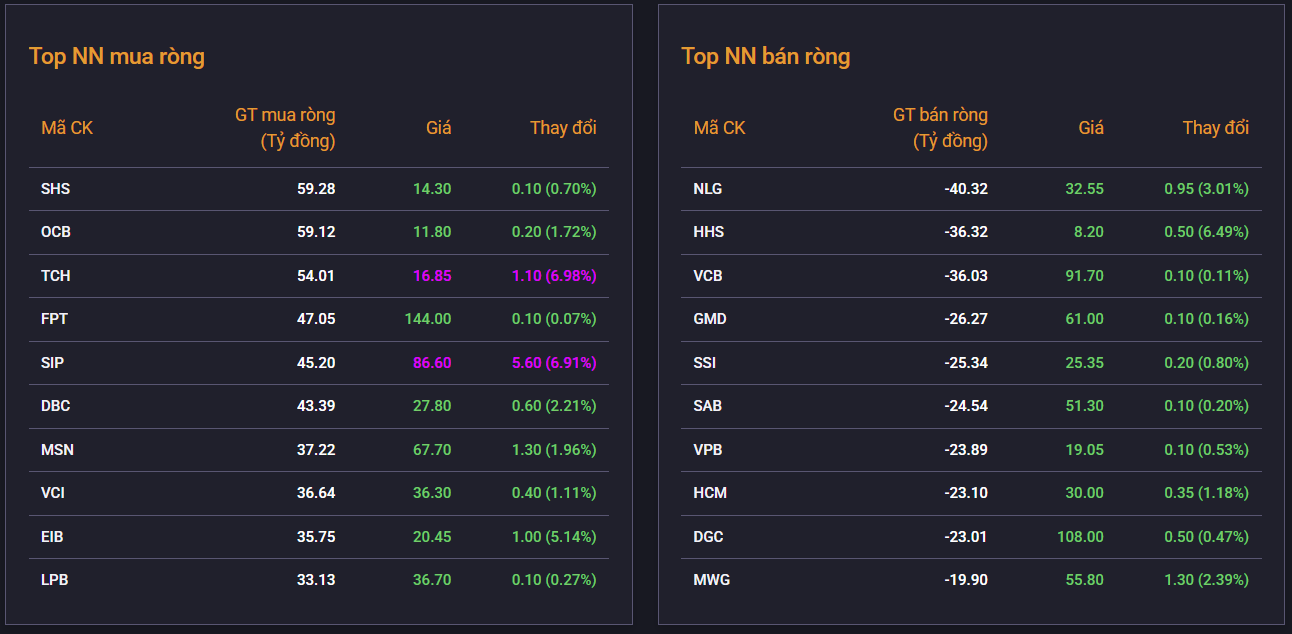The height and width of the screenshot is (634, 1292).
Task: Click 'Giá' header in net sell table
Action: (x=1091, y=128)
